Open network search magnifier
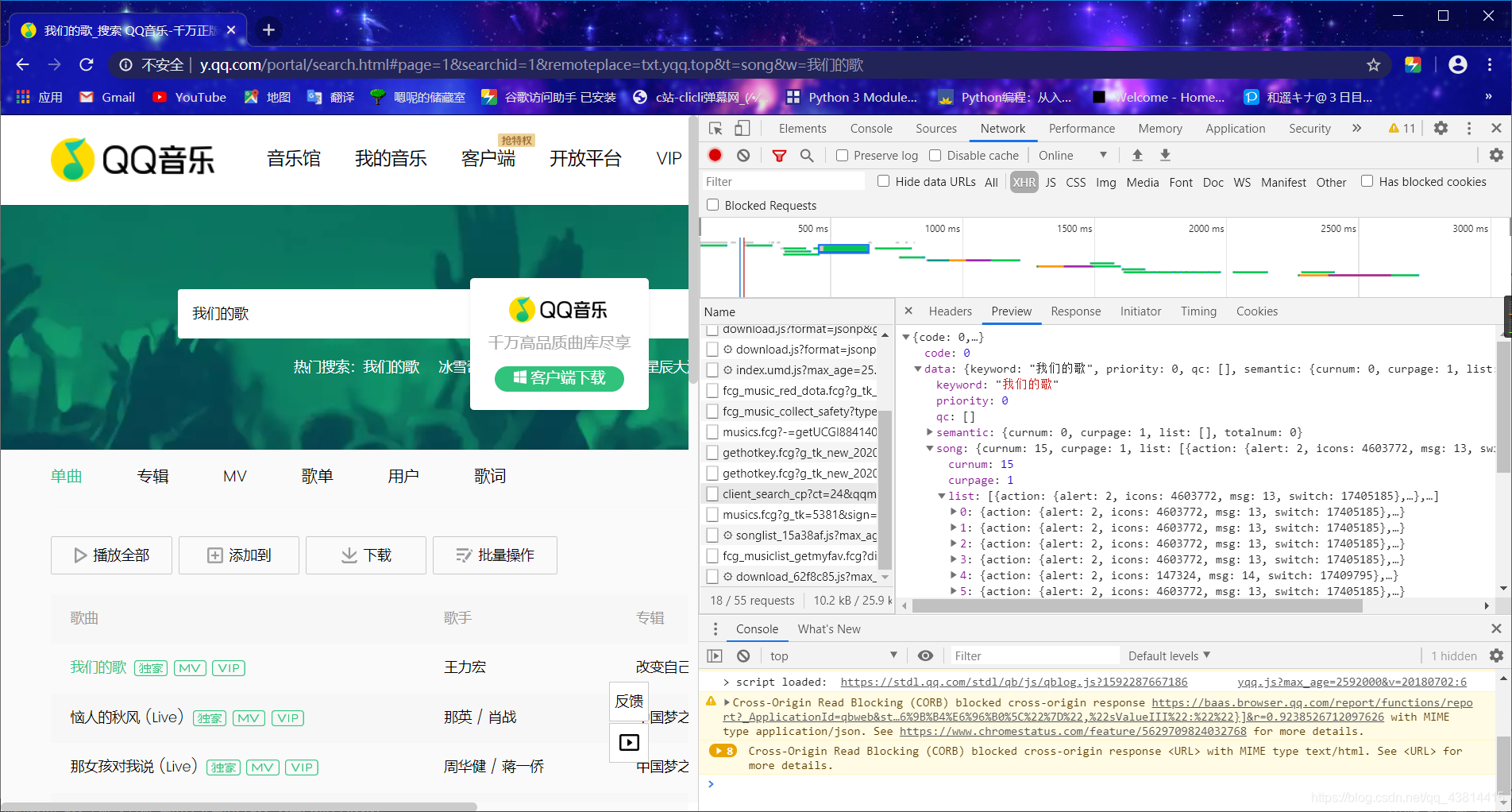The height and width of the screenshot is (812, 1512). (807, 156)
